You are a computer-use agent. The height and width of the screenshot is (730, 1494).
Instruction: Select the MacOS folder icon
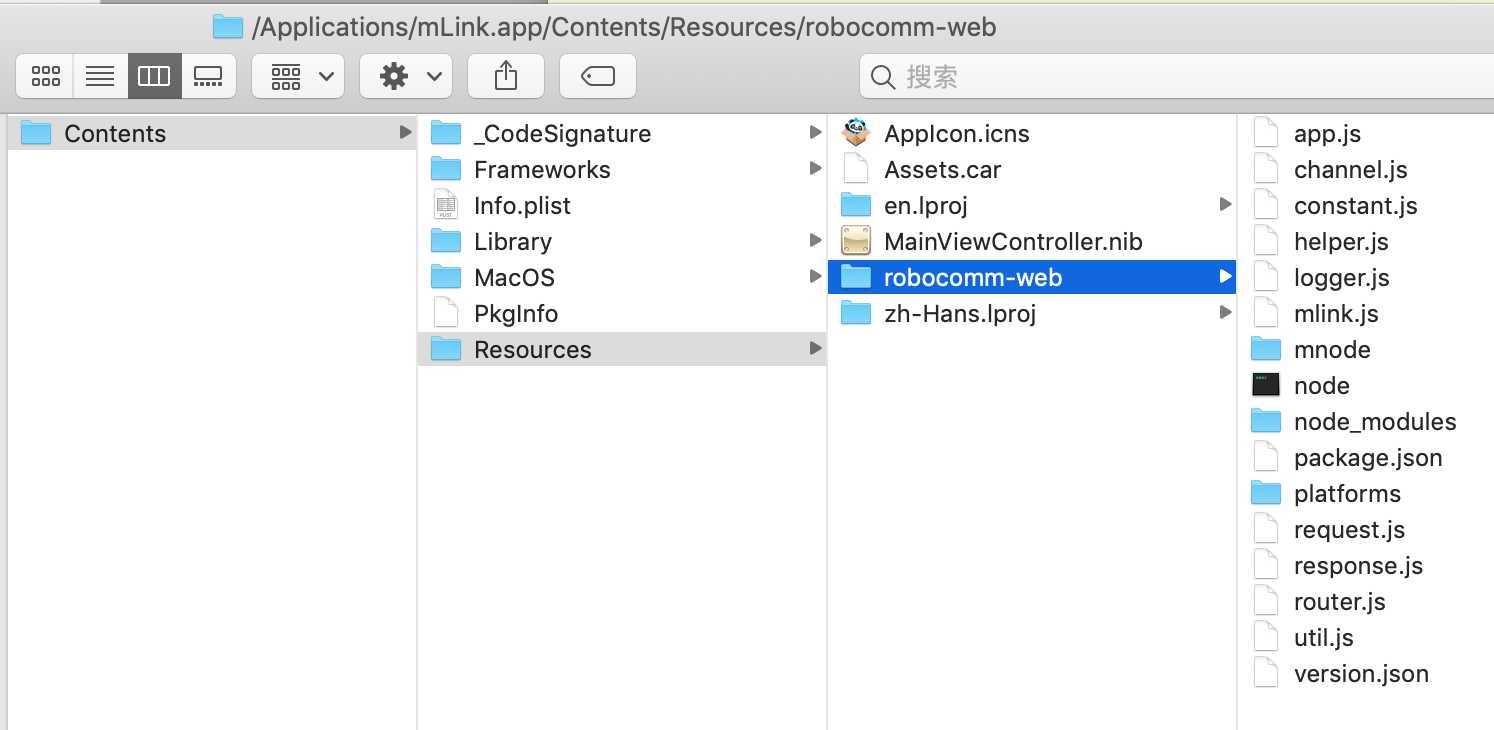pos(446,277)
